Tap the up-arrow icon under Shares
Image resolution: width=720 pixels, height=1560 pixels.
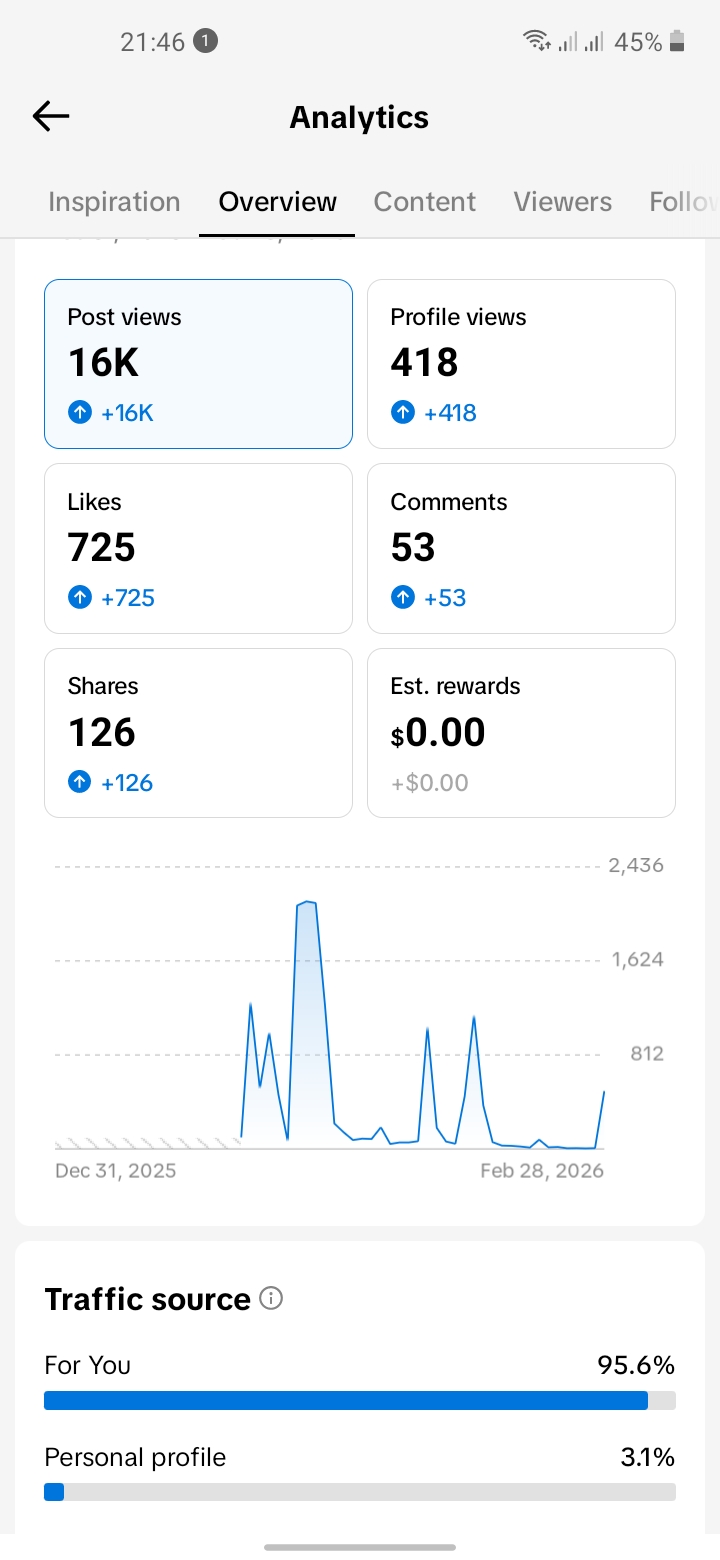click(80, 783)
